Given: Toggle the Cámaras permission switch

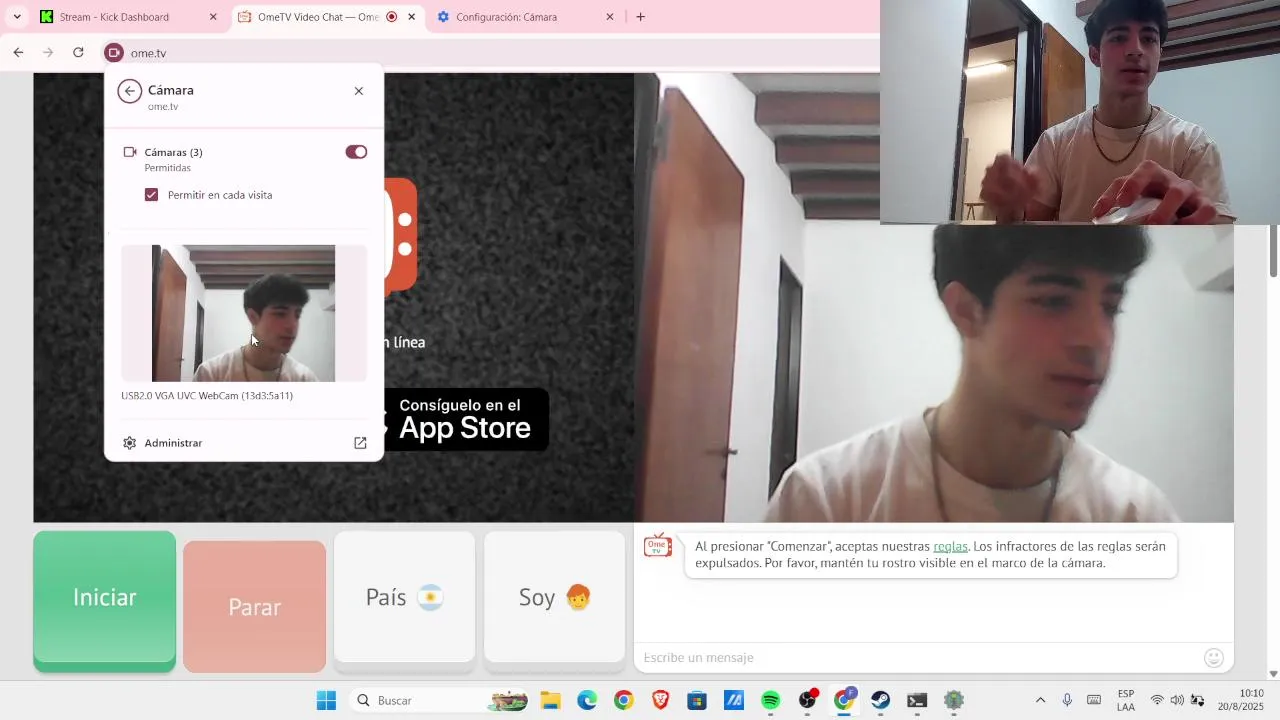Looking at the screenshot, I should pos(356,152).
